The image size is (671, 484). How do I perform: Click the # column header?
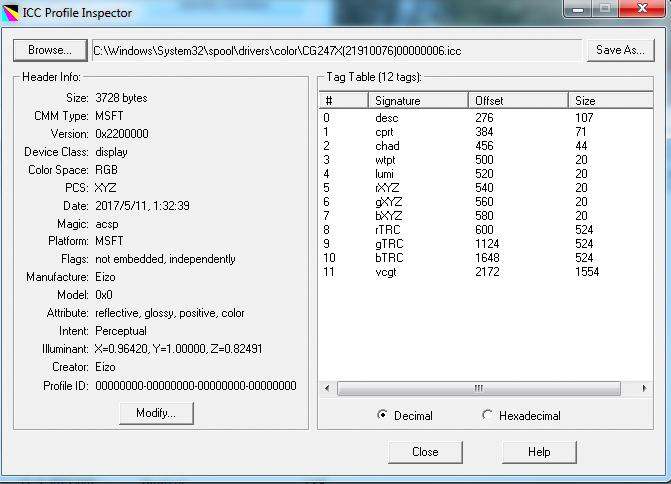point(344,101)
